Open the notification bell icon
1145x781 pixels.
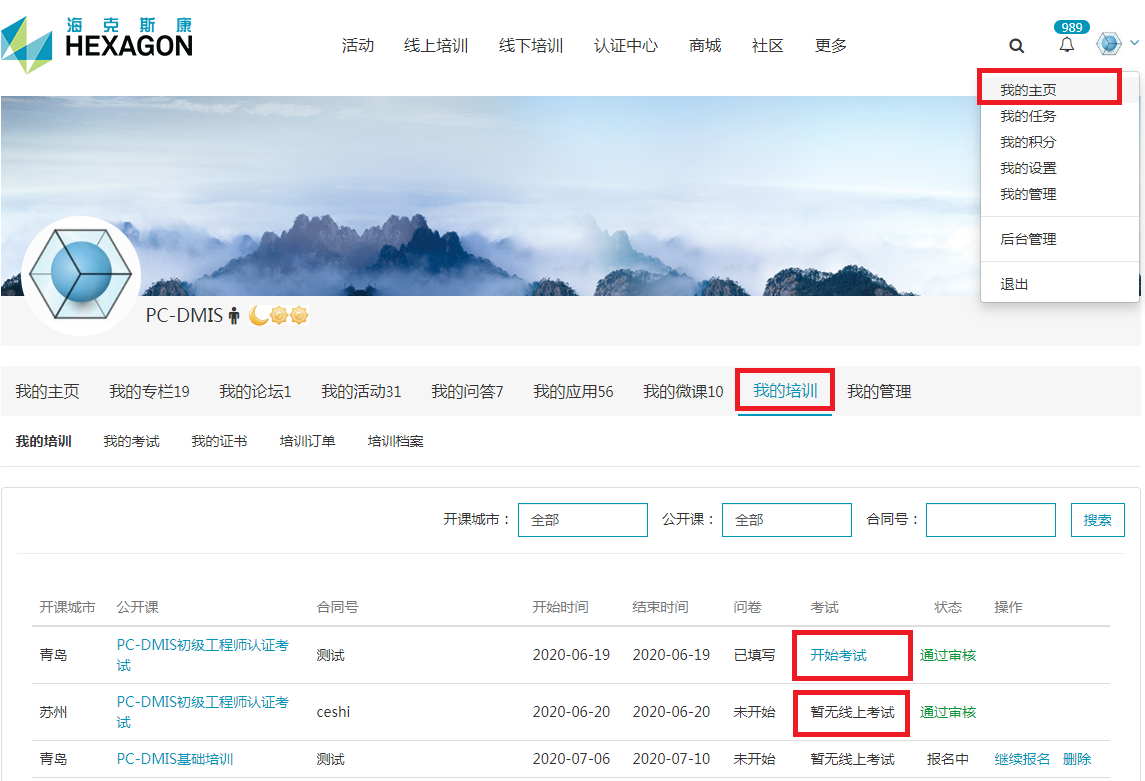click(1067, 45)
